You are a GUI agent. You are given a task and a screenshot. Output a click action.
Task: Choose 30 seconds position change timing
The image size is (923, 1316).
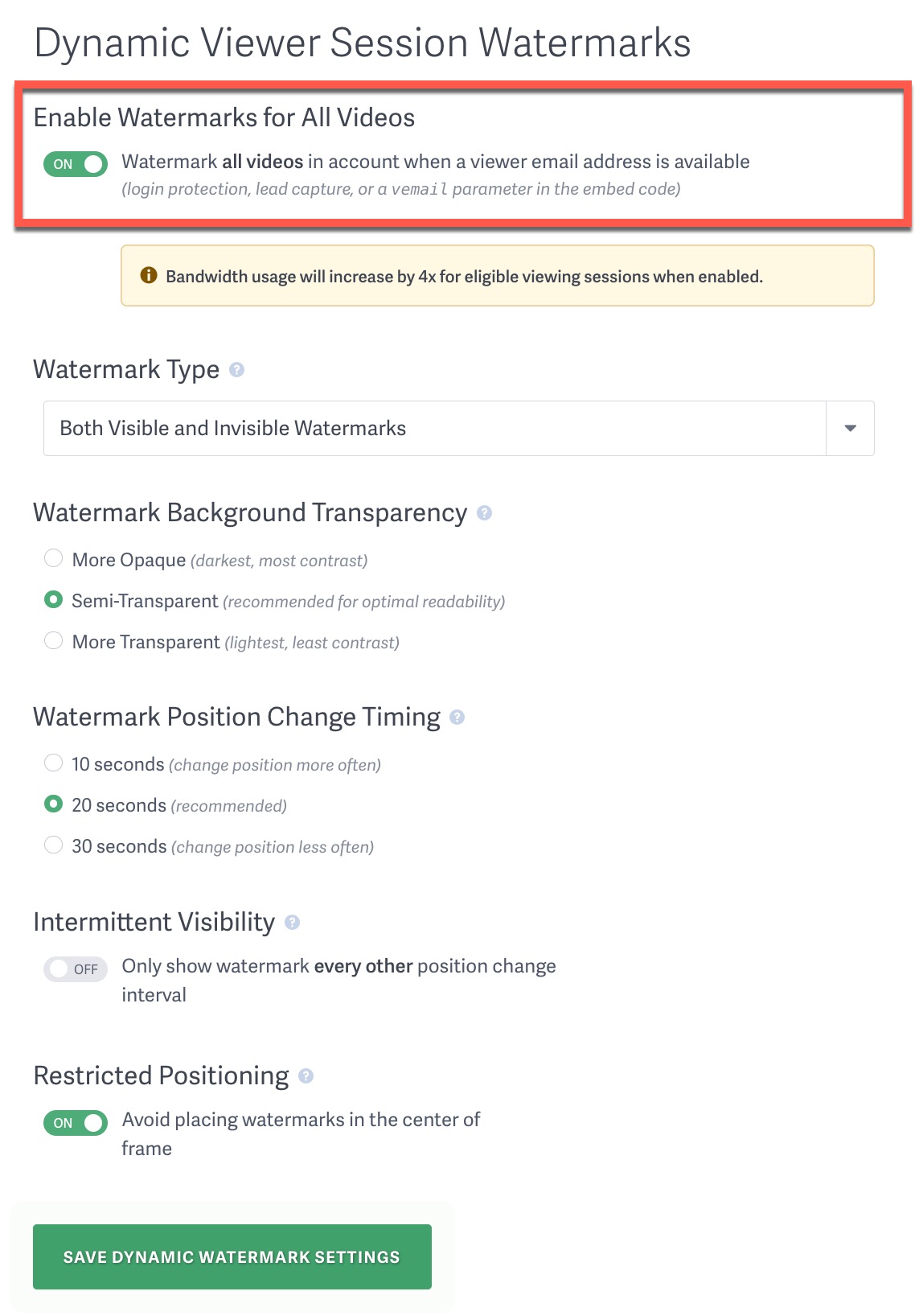click(x=53, y=844)
